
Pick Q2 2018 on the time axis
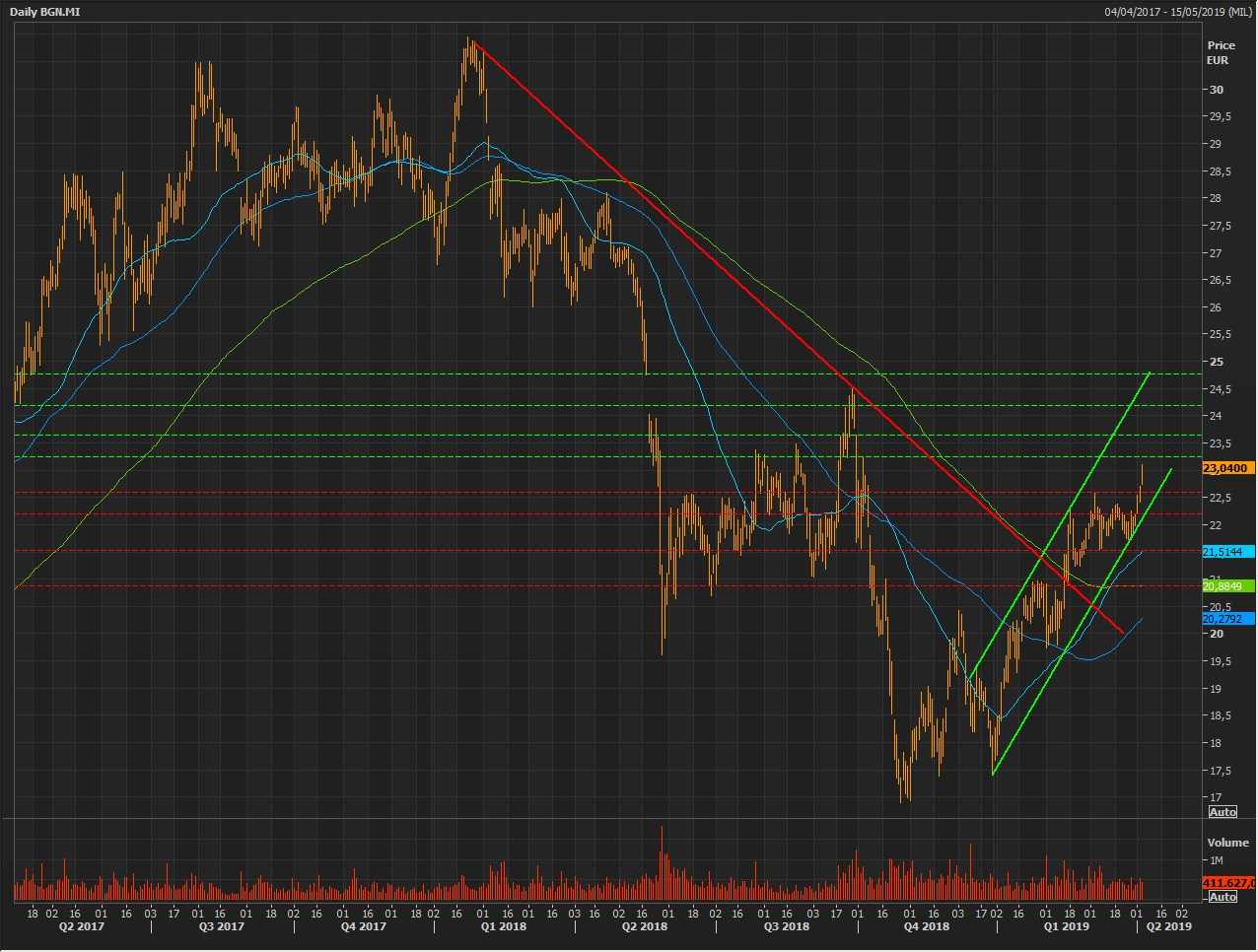pos(645,926)
